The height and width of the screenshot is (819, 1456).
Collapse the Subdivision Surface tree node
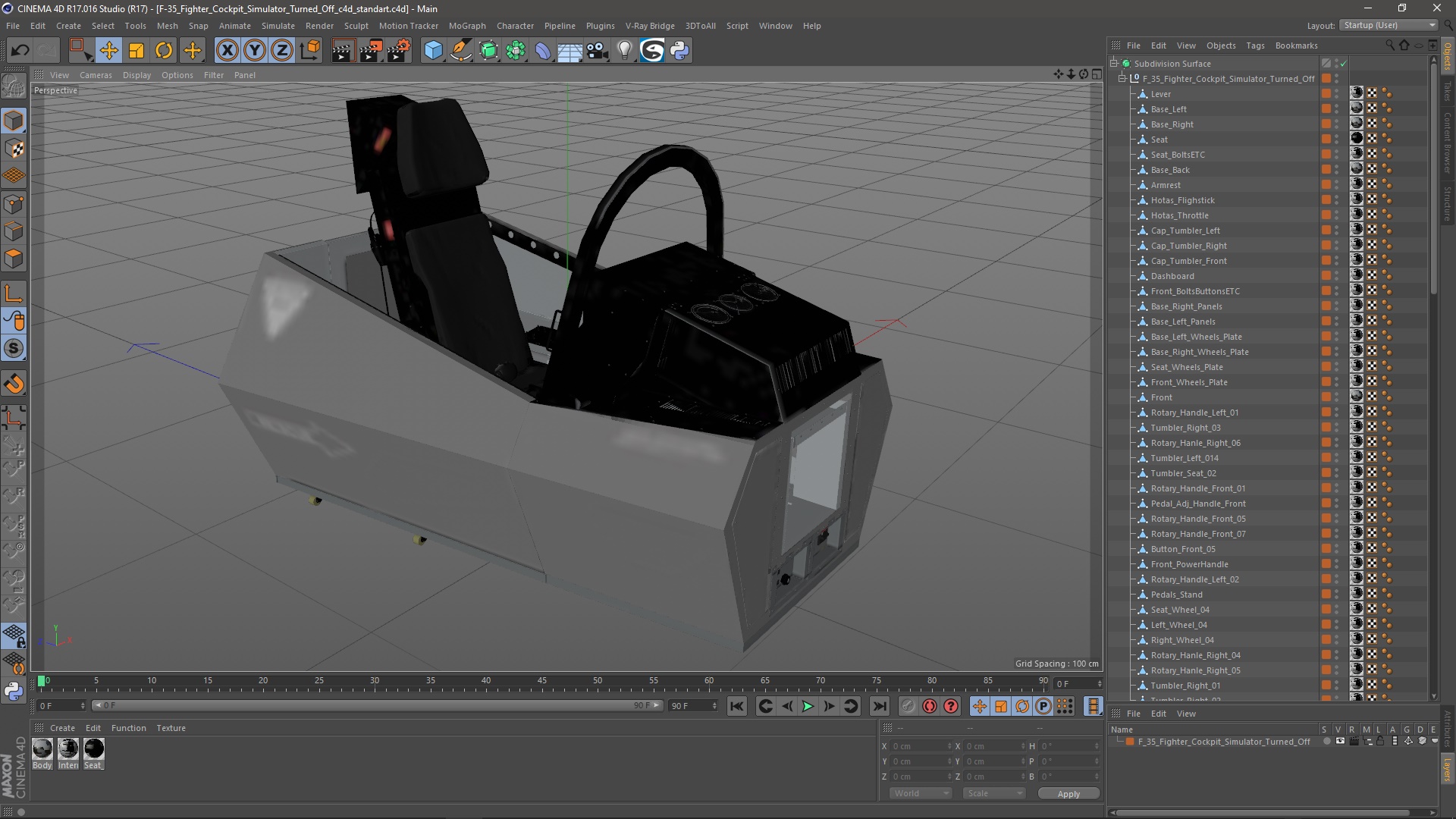click(x=1114, y=64)
